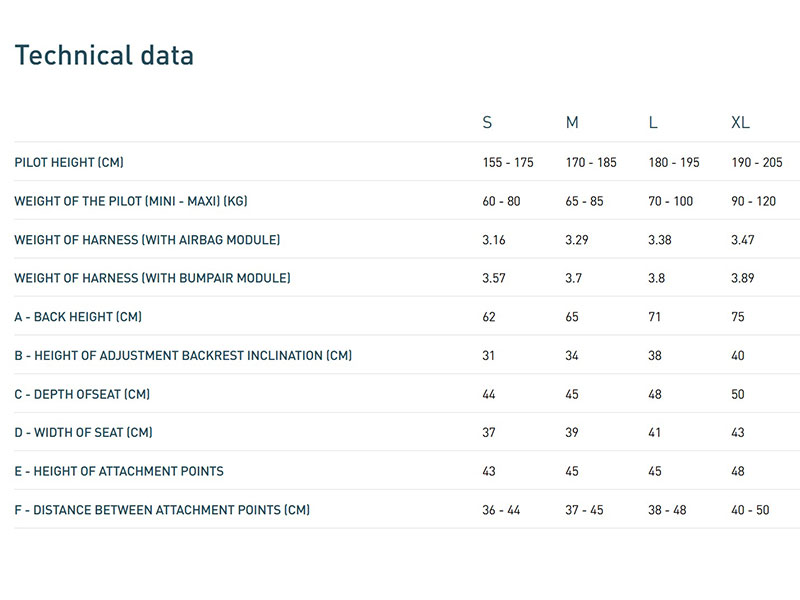800x600 pixels.
Task: Select the 90 - 120 pilot weight value
Action: coord(753,201)
